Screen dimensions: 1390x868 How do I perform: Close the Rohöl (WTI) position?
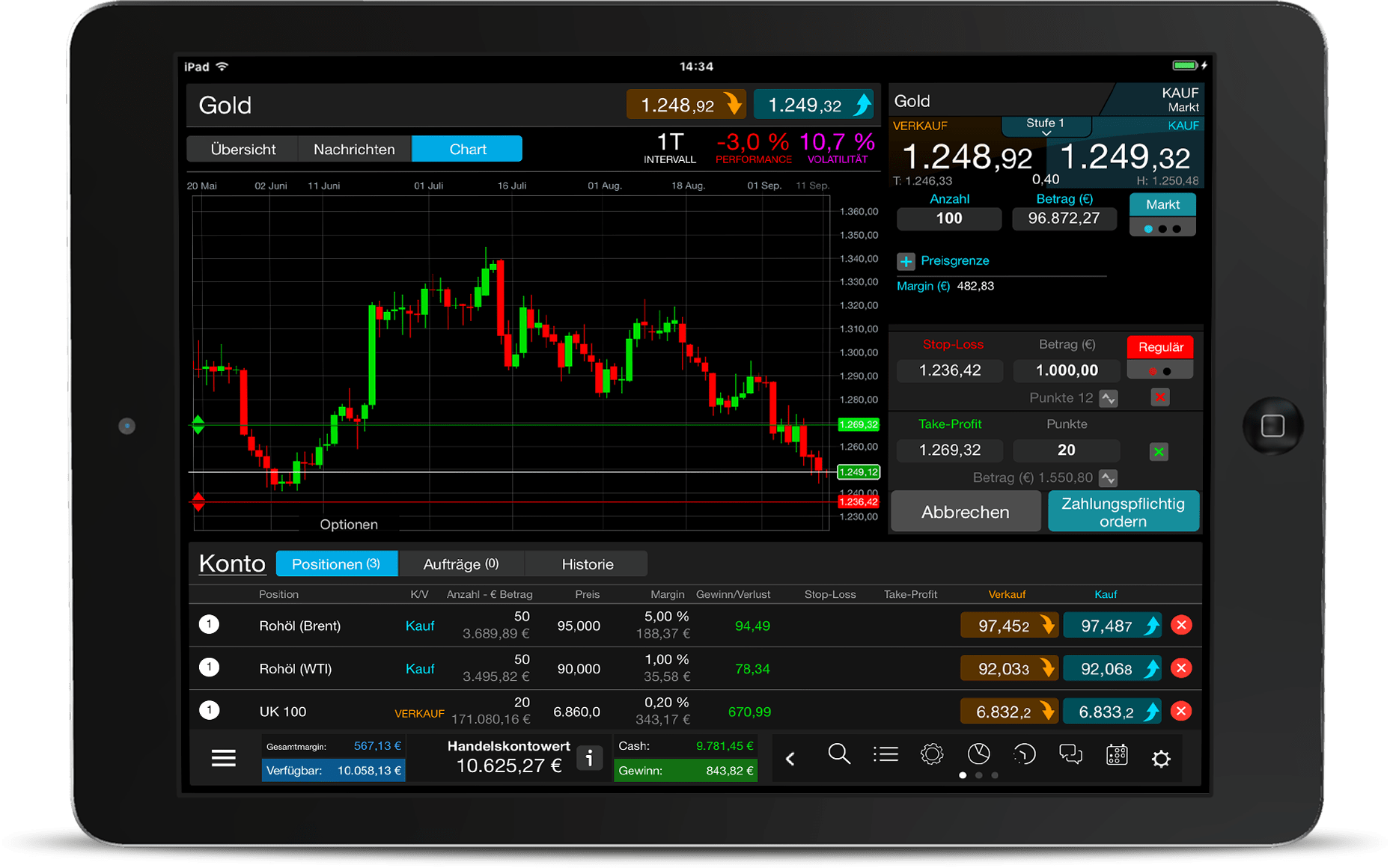click(x=1181, y=668)
